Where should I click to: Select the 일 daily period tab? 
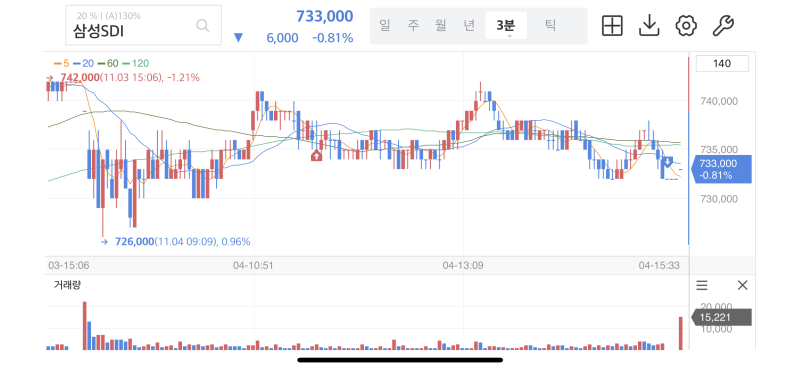[385, 25]
